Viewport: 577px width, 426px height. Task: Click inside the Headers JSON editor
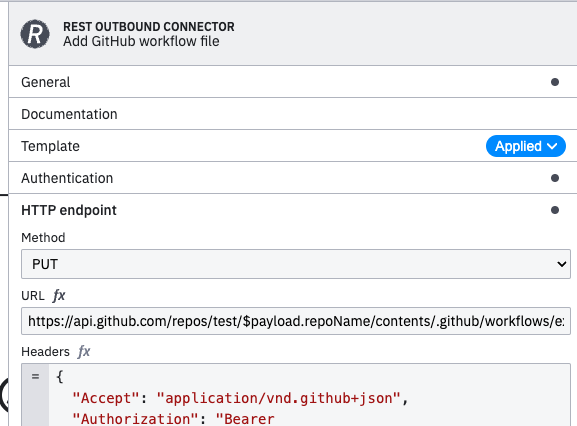(309, 395)
